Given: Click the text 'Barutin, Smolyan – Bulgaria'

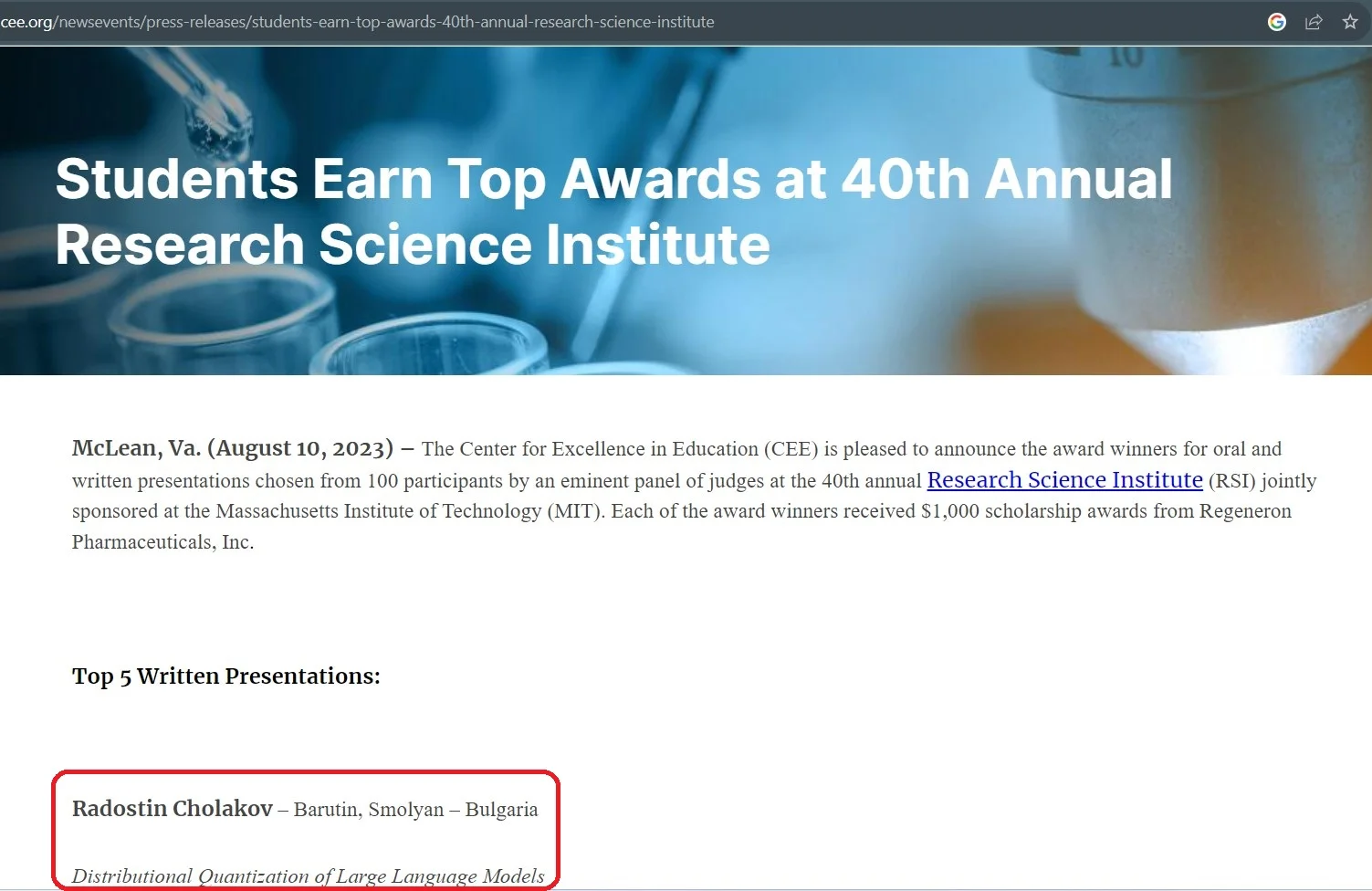Looking at the screenshot, I should tap(416, 810).
